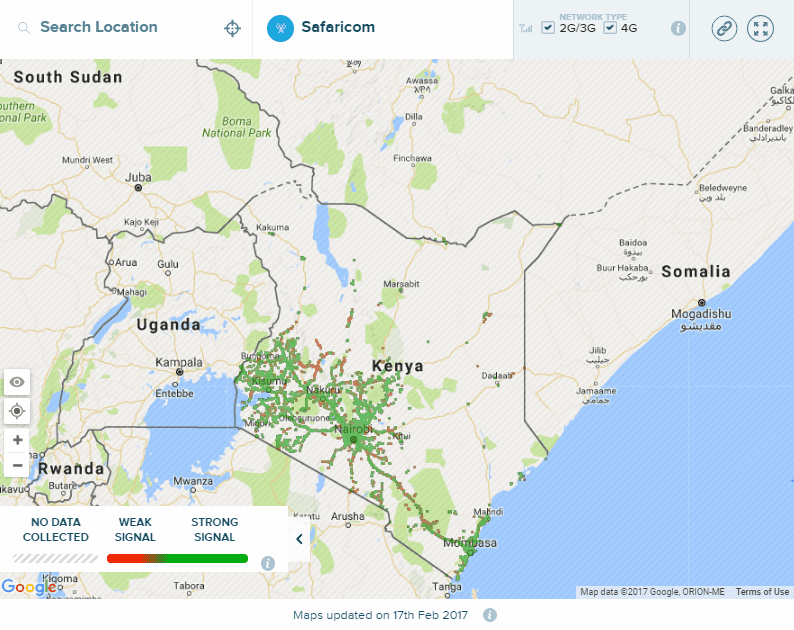Click the Google logo on map
The height and width of the screenshot is (630, 794).
(x=29, y=587)
